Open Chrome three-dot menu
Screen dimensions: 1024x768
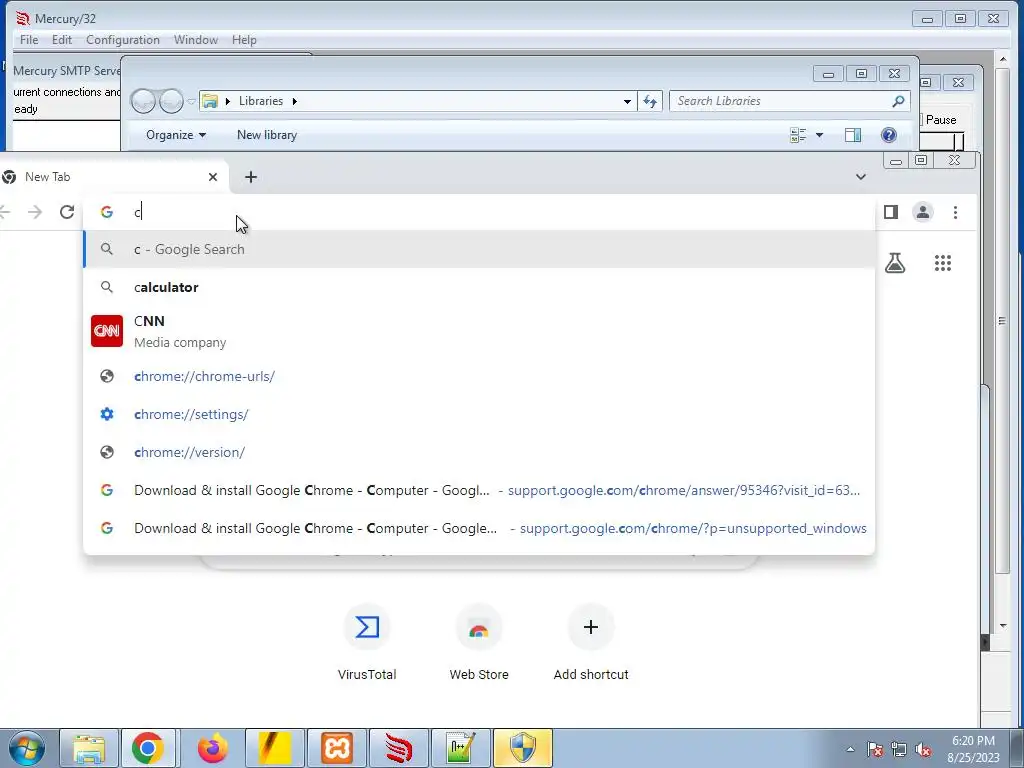[955, 212]
